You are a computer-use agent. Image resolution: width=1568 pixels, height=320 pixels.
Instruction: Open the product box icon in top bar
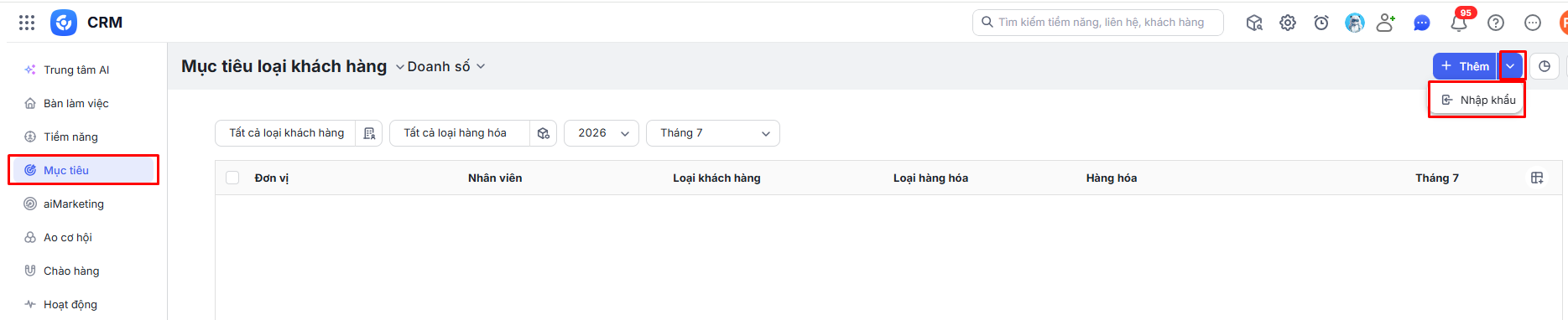tap(1254, 23)
